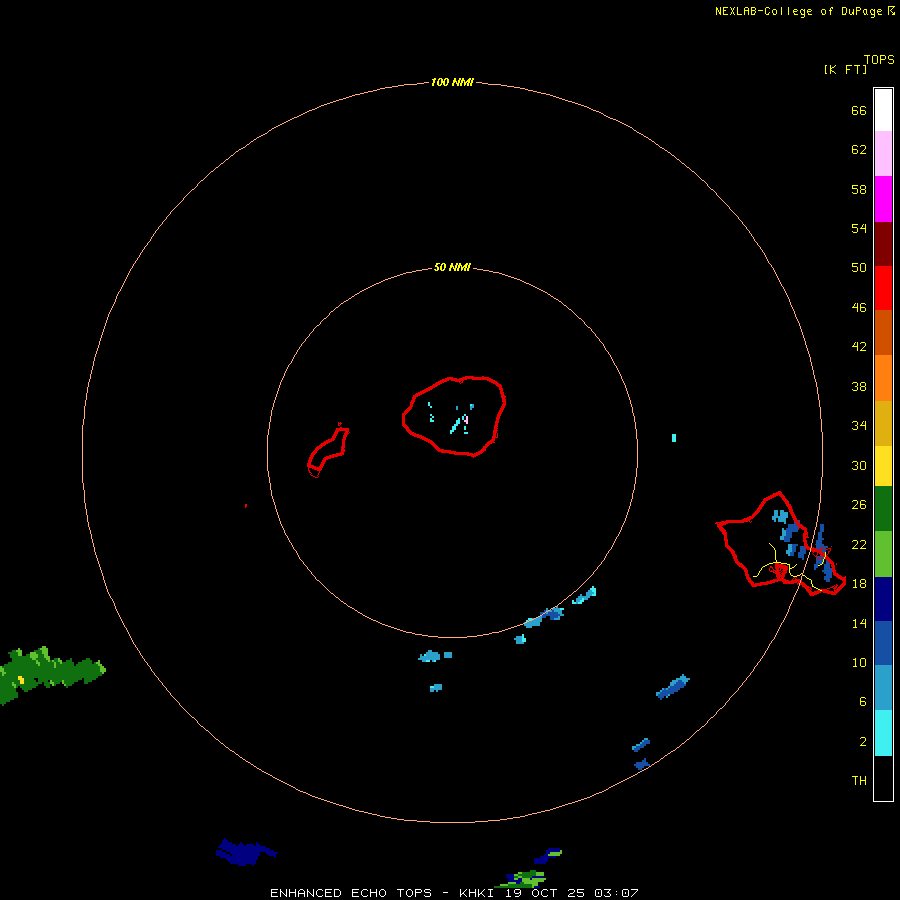Click the light pink legend swatch
Viewport: 900px width, 900px height.
tap(883, 154)
